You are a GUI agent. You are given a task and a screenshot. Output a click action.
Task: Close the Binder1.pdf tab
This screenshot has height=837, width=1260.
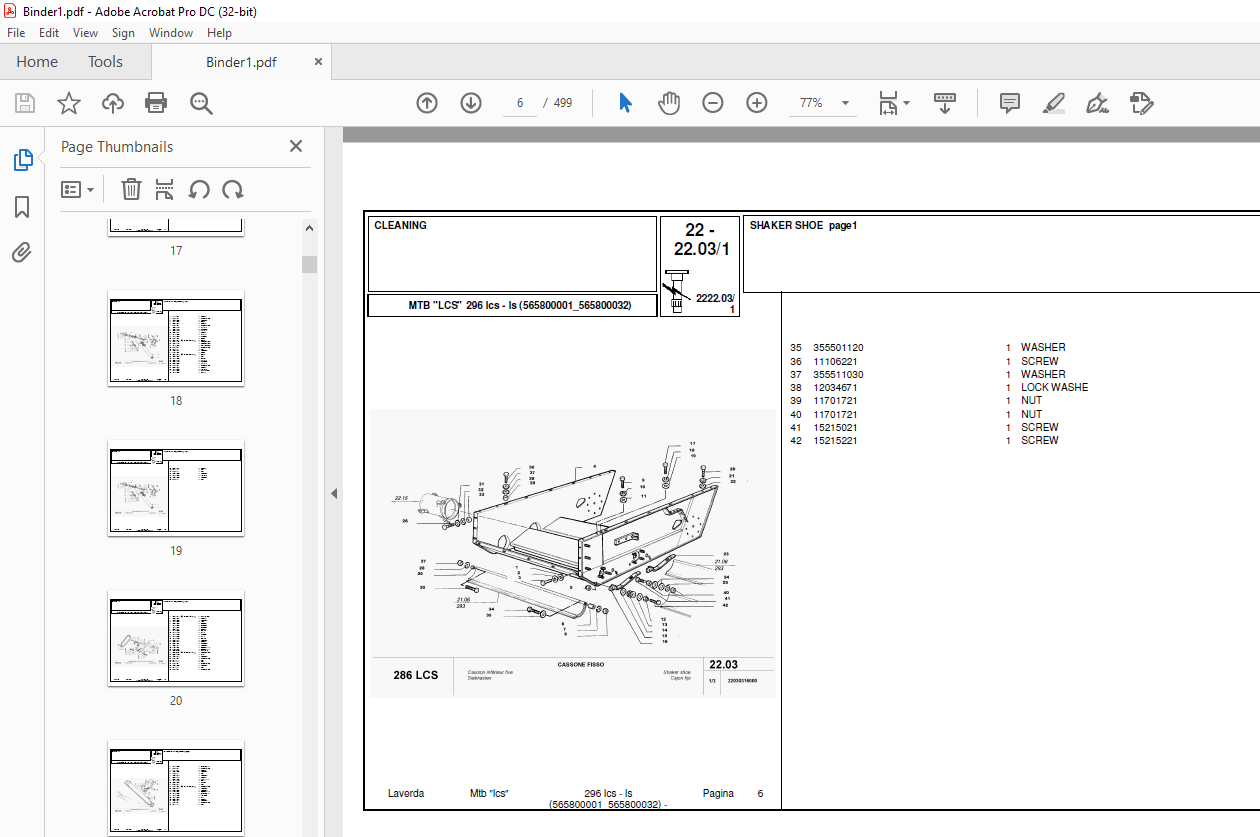pyautogui.click(x=318, y=61)
